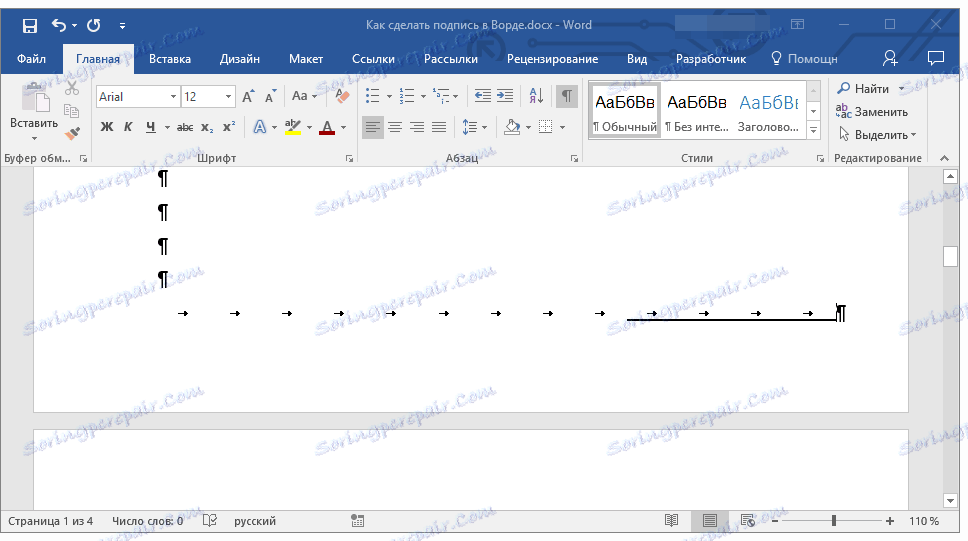The image size is (968, 541).
Task: Toggle subscript x₂ formatting
Action: click(x=207, y=127)
